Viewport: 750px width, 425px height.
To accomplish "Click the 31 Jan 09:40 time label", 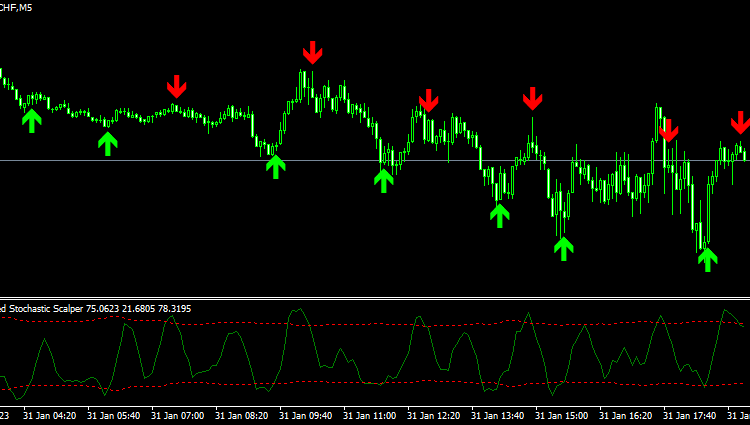I will (x=307, y=415).
